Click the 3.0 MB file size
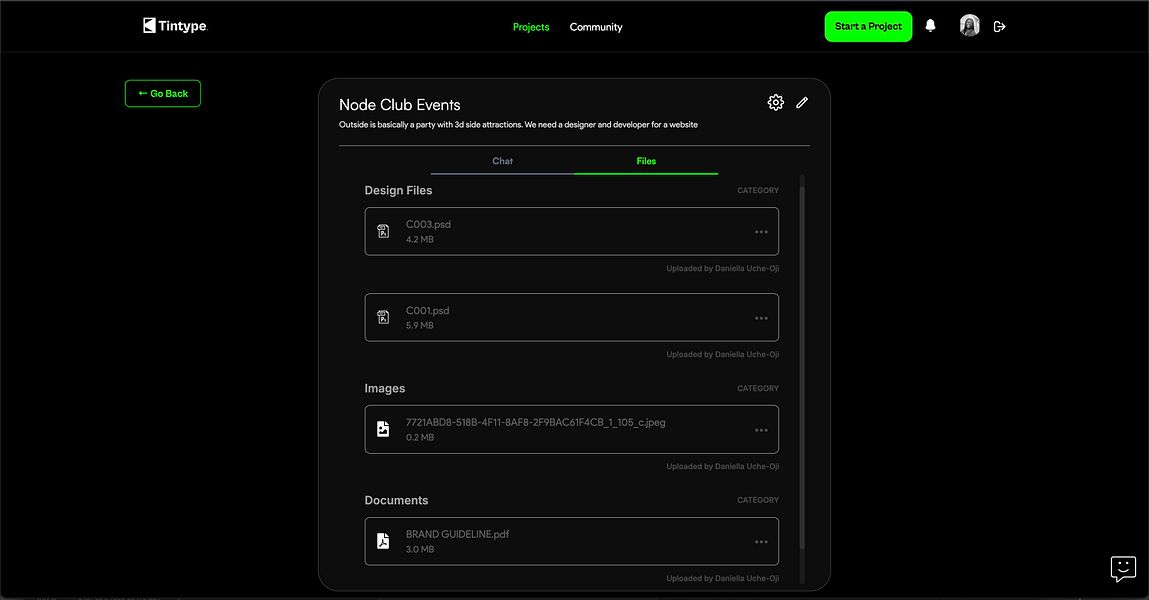Image resolution: width=1149 pixels, height=600 pixels. click(x=420, y=549)
